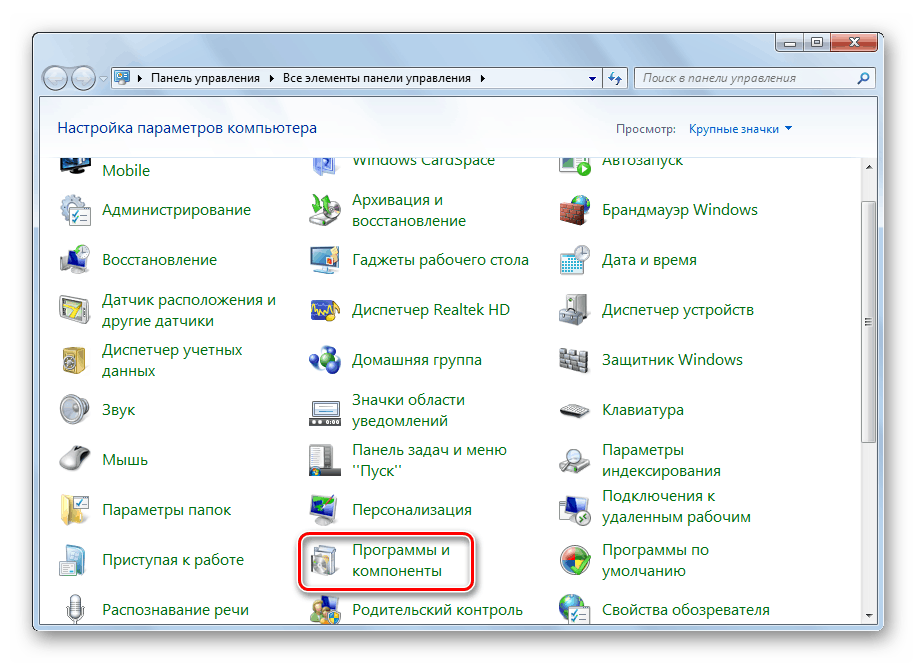Open the Брандмауэр Windows brick wall icon
The image size is (917, 664).
point(575,211)
